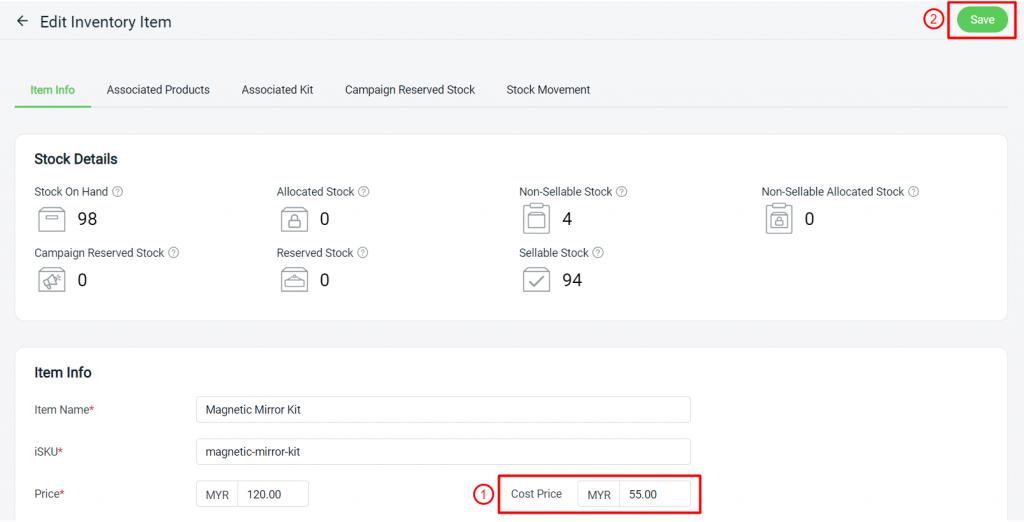Focus the iSKU input field

click(443, 452)
